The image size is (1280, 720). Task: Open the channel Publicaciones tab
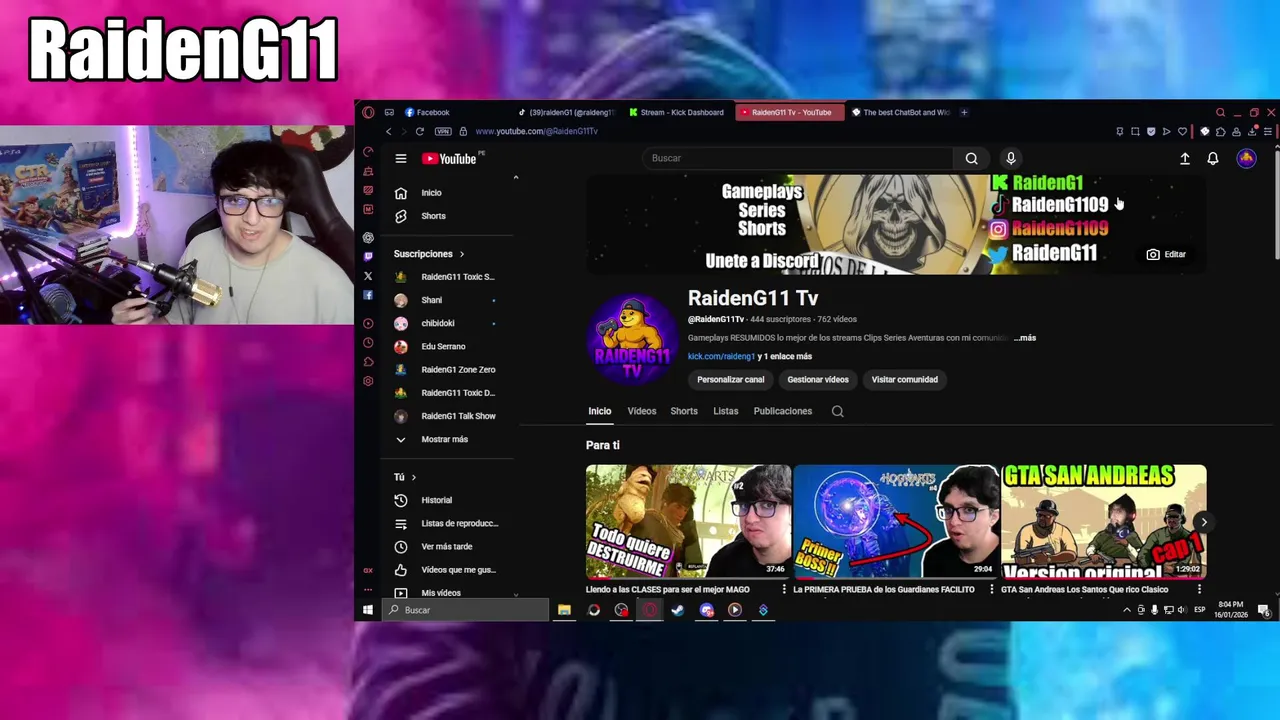click(x=783, y=411)
